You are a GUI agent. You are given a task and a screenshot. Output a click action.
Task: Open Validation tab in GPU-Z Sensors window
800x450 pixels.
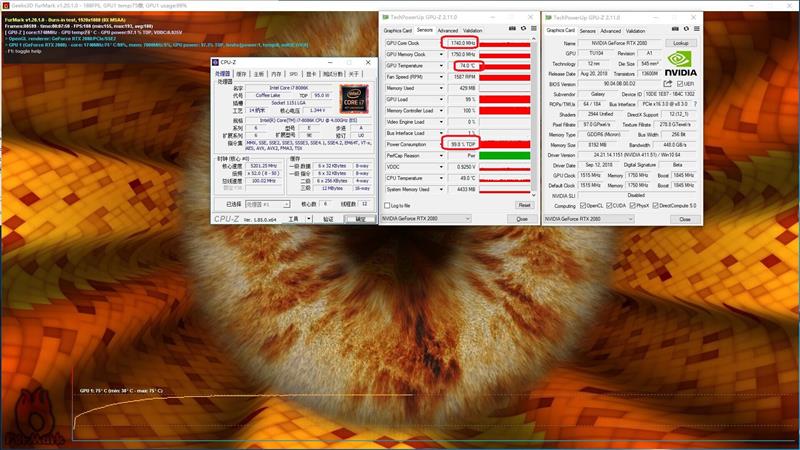click(x=472, y=31)
